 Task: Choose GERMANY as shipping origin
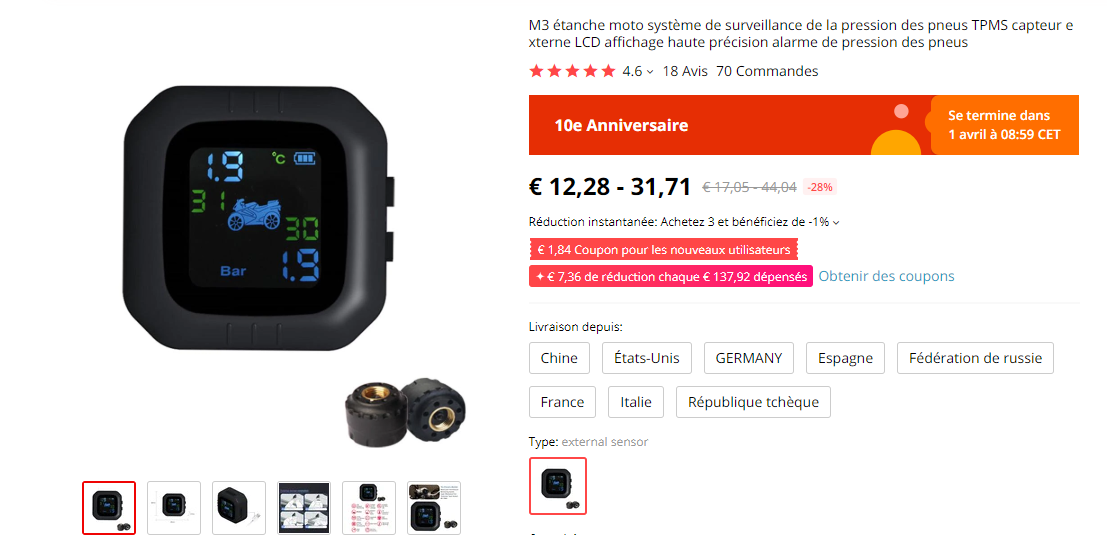(x=748, y=358)
